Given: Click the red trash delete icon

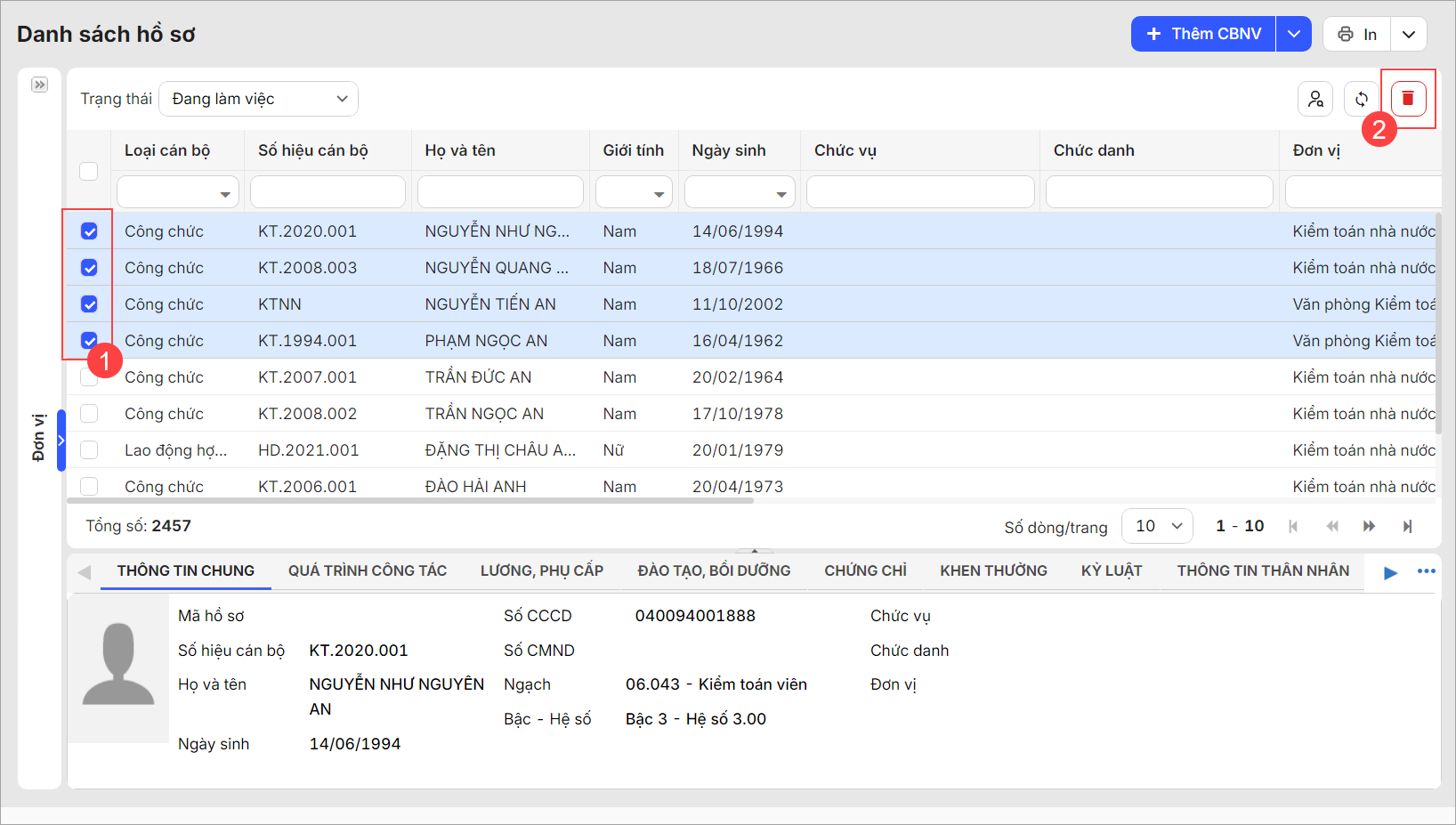Looking at the screenshot, I should (1408, 99).
